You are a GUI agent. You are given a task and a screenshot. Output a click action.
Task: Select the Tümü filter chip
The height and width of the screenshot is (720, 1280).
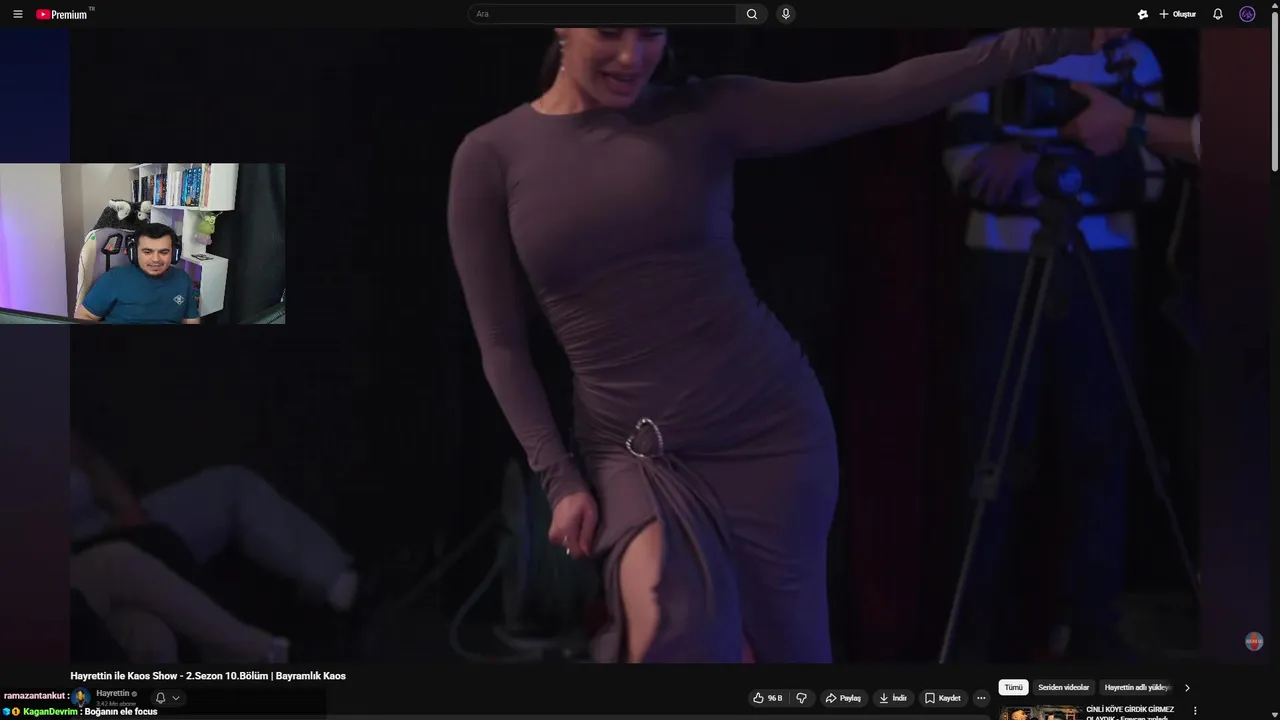coord(1013,688)
